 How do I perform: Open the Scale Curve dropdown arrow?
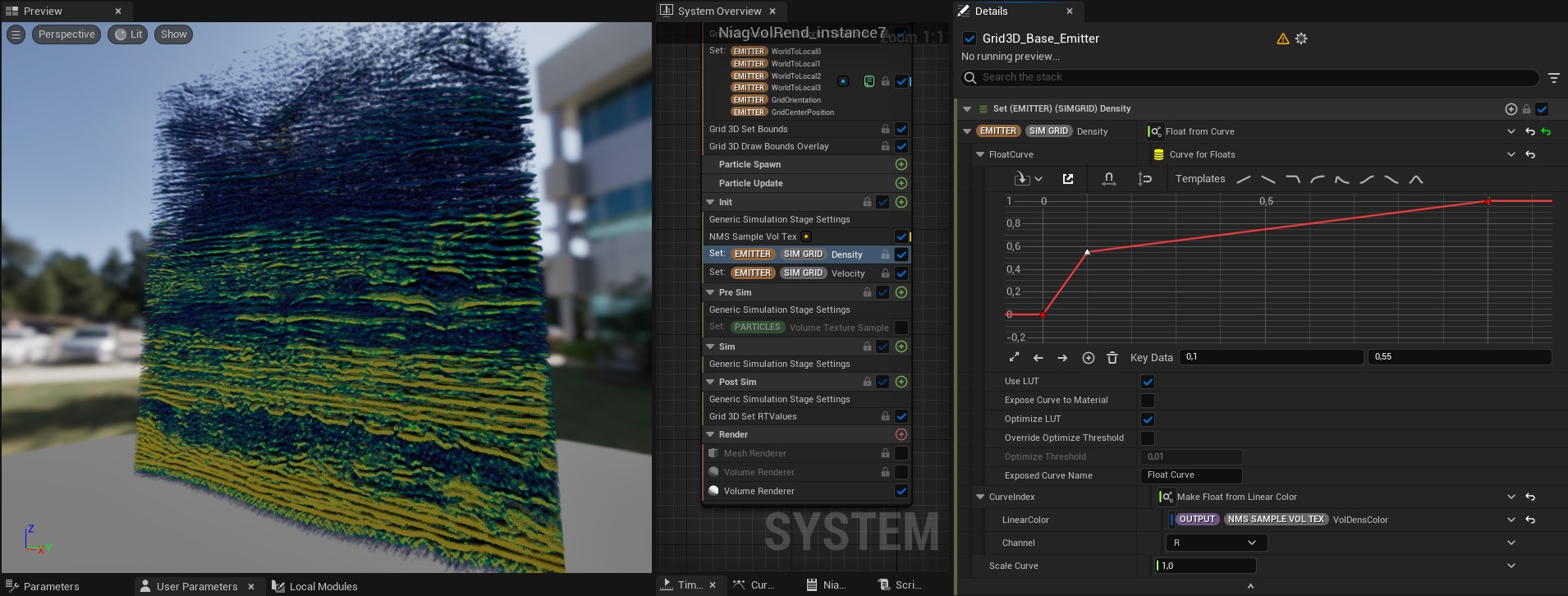pyautogui.click(x=1511, y=566)
